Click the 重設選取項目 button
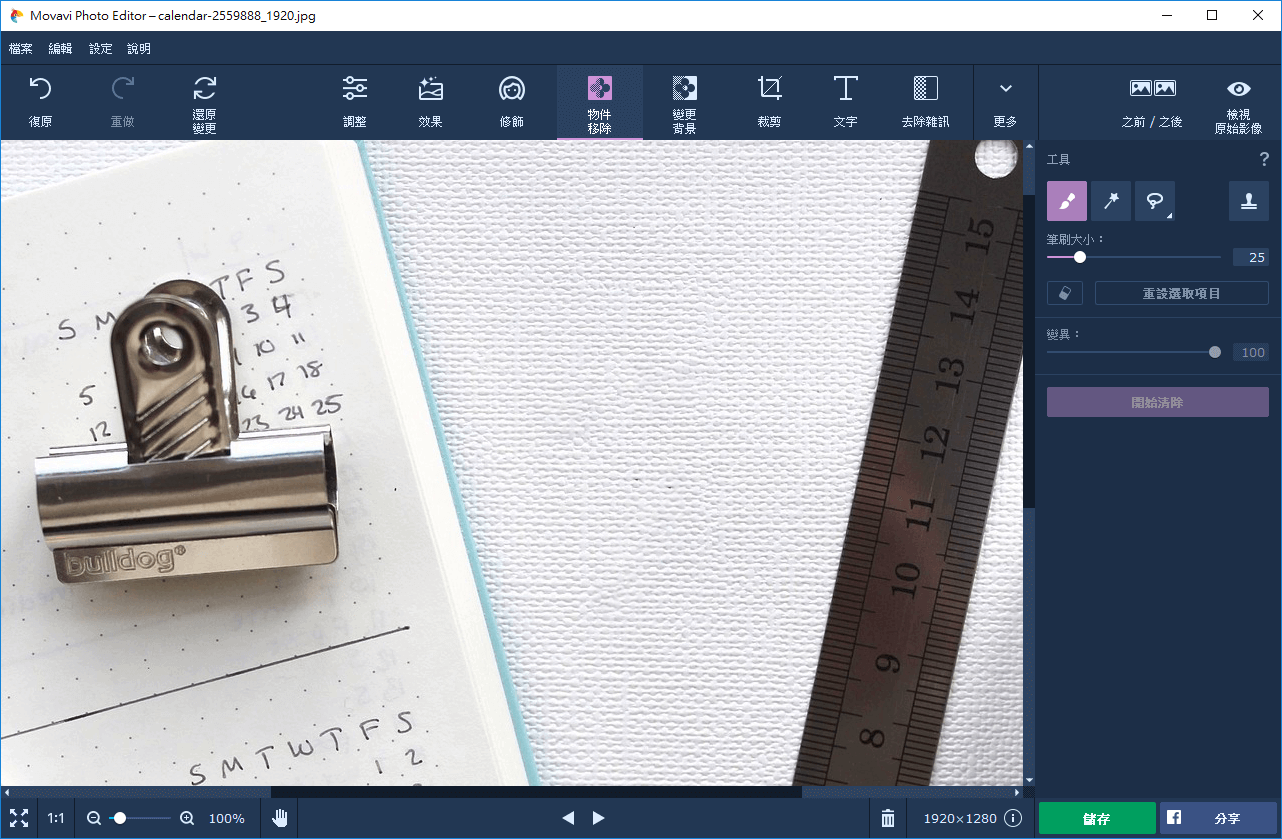The height and width of the screenshot is (839, 1282). click(x=1181, y=293)
